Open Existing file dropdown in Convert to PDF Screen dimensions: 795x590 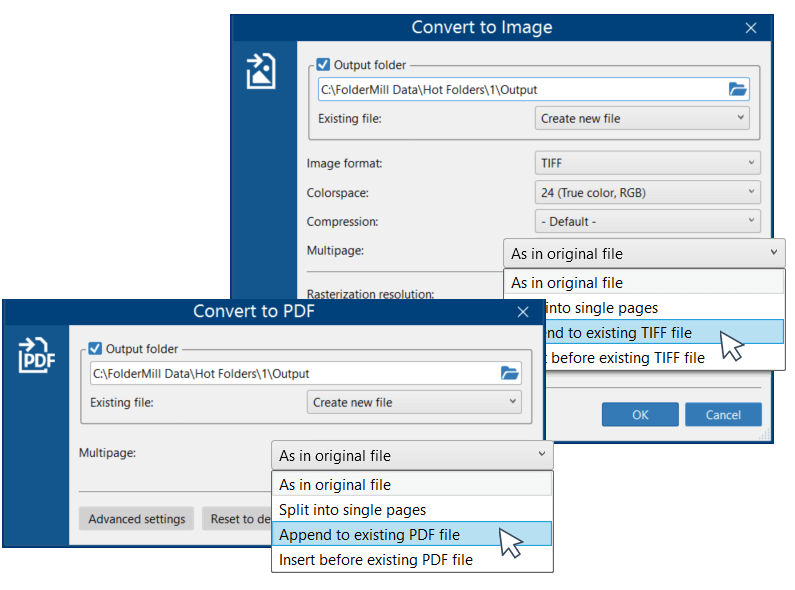(414, 402)
